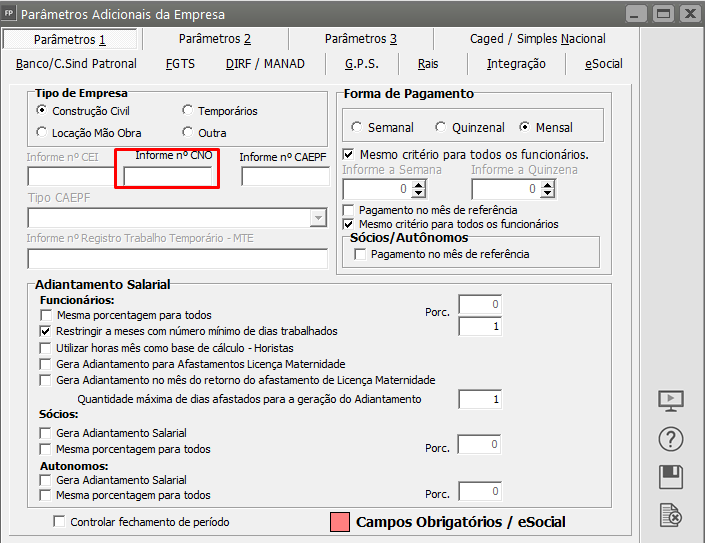Maximize the Parâmetros Adicionais window

pos(662,14)
